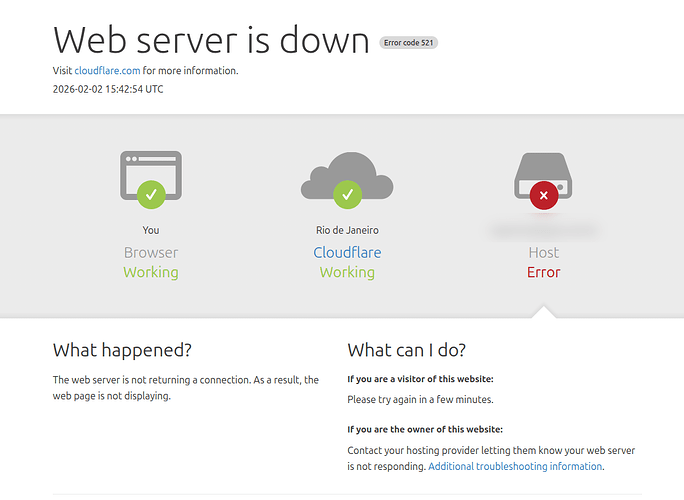684x500 pixels.
Task: Click the 'Browser' status label
Action: (x=151, y=253)
